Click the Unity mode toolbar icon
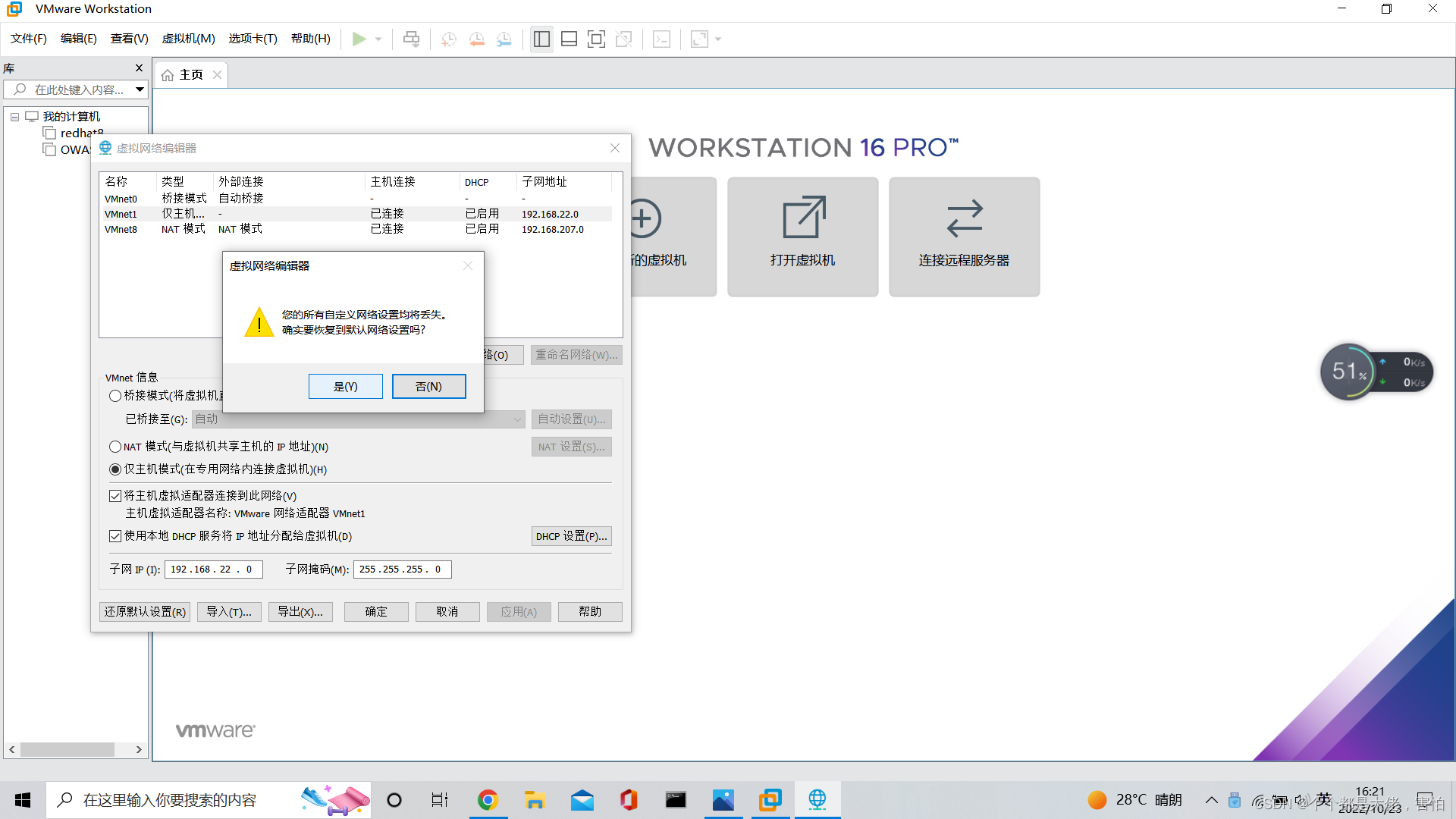The width and height of the screenshot is (1456, 819). [624, 39]
